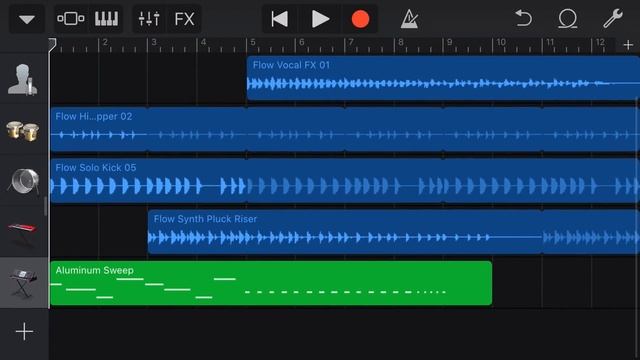Screen dimensions: 640x360
Task: Open the Loop Browser
Action: (567, 19)
